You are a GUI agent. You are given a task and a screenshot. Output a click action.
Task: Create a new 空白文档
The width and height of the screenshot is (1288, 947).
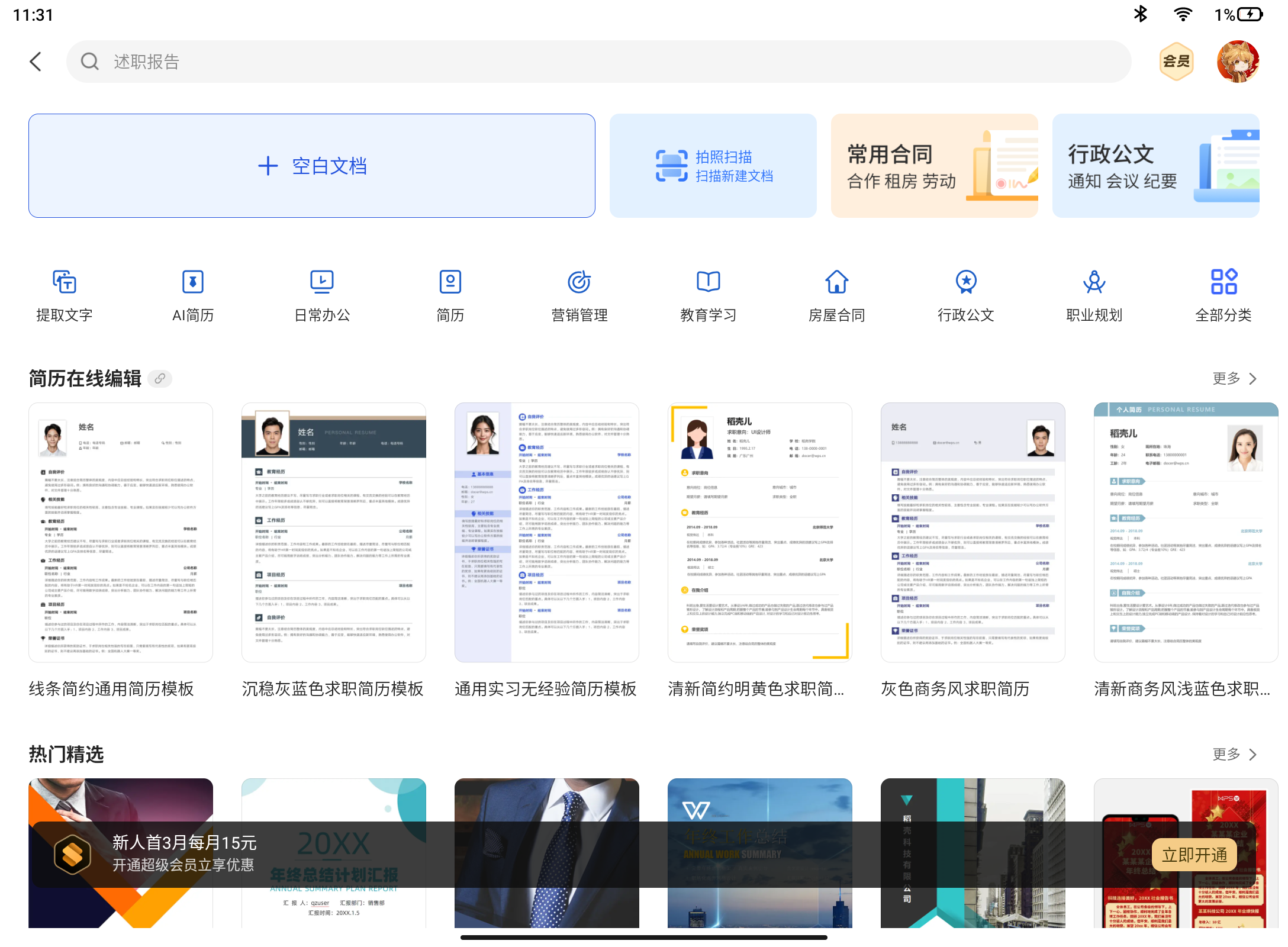click(x=312, y=166)
